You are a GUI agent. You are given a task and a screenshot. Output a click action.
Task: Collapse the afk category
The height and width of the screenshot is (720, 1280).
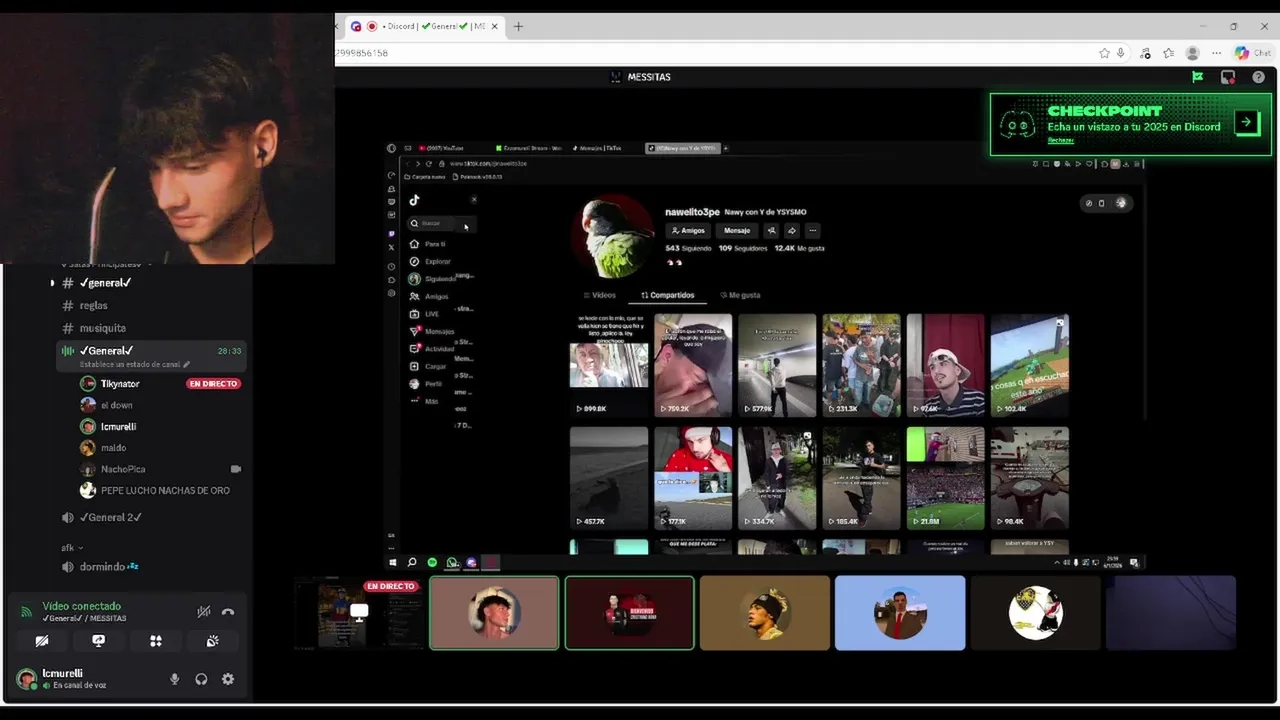pos(72,548)
